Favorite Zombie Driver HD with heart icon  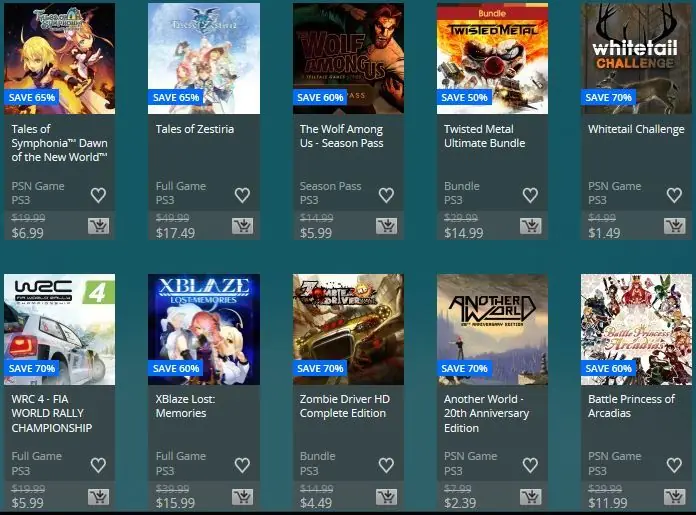(386, 465)
